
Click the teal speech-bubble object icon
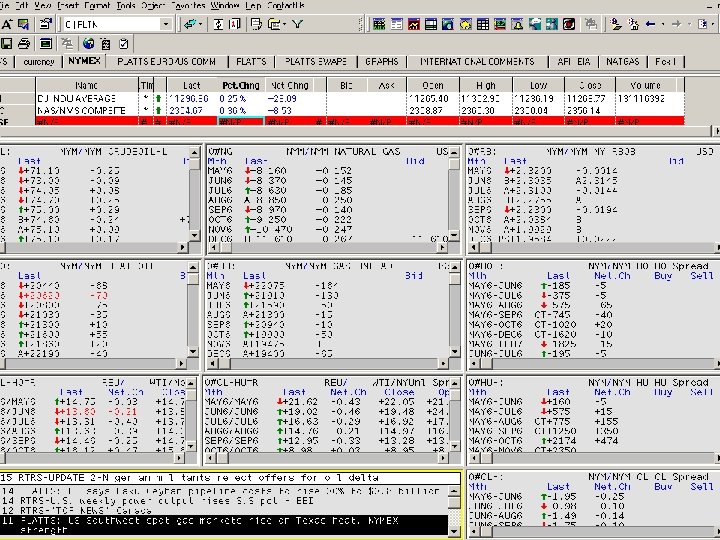coord(534,24)
